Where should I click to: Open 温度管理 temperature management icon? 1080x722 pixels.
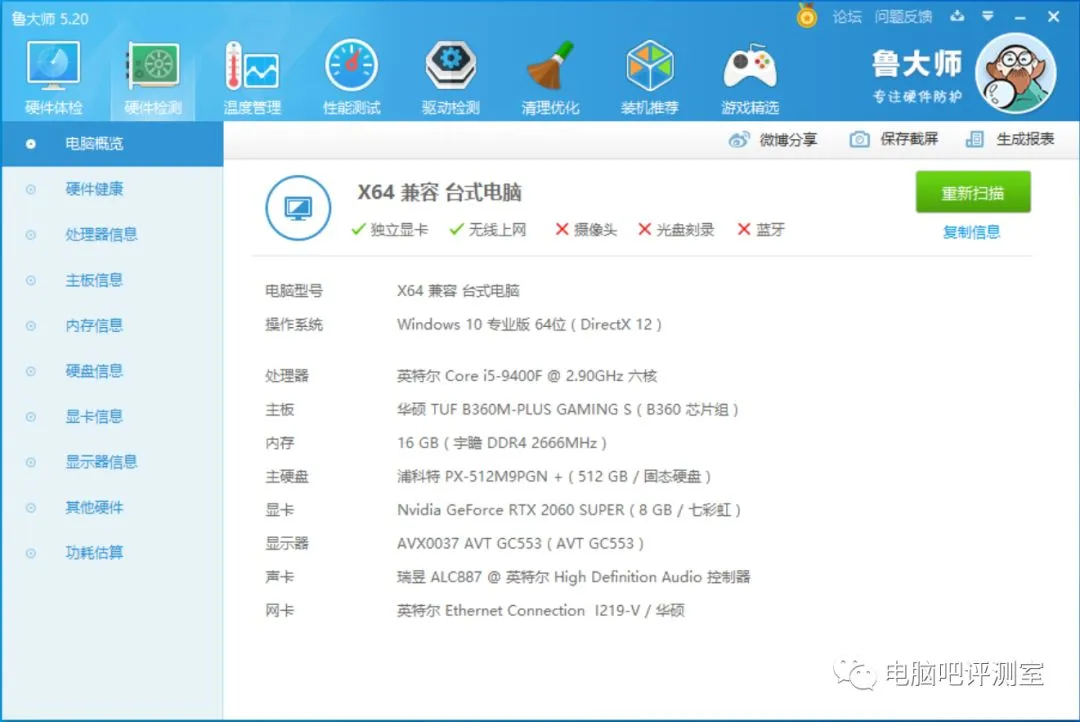tap(252, 77)
